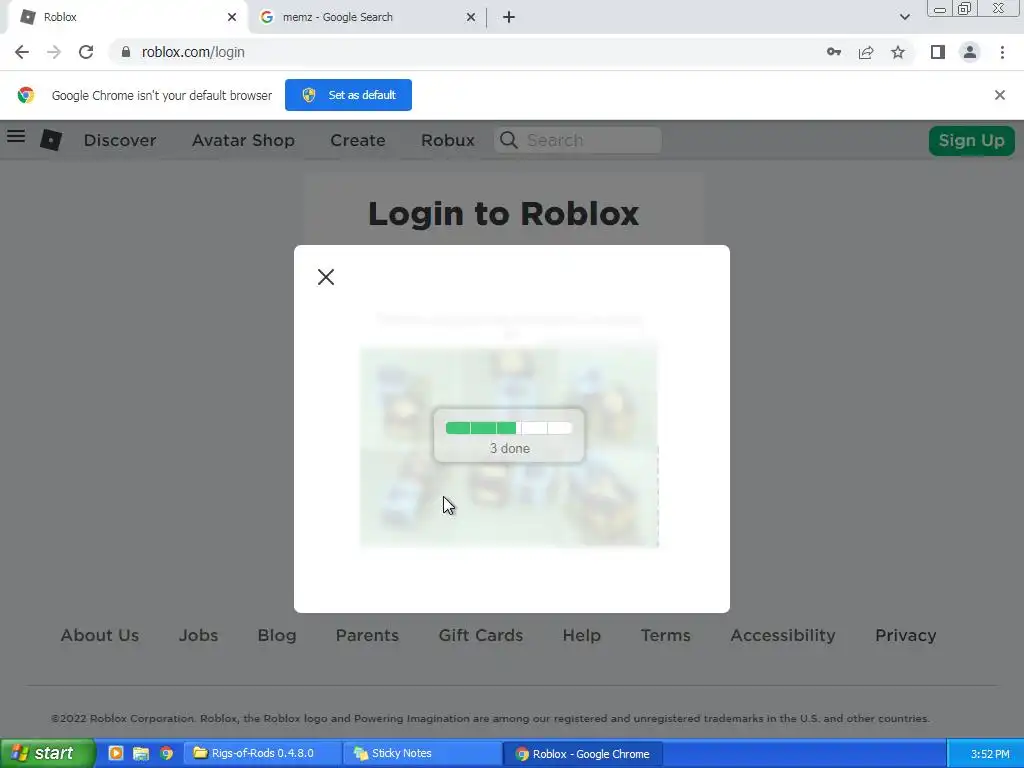Expand the tab search chevron

[904, 17]
